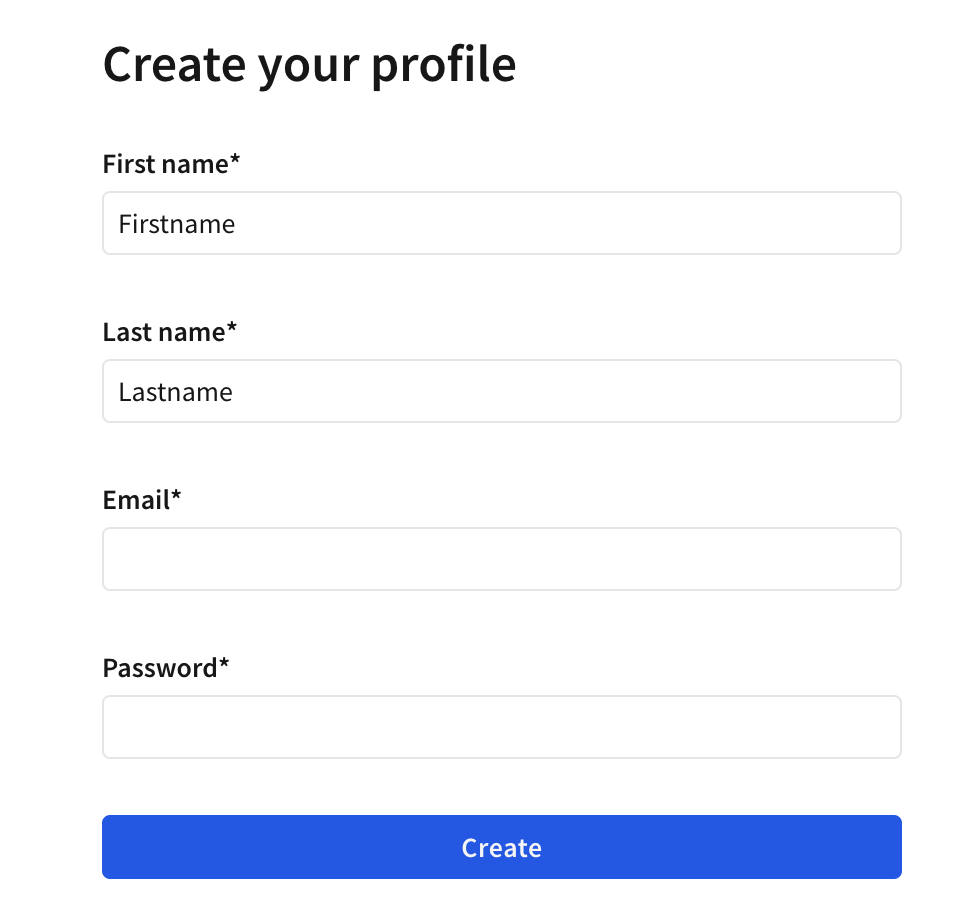Click the bottommost input field

500,726
